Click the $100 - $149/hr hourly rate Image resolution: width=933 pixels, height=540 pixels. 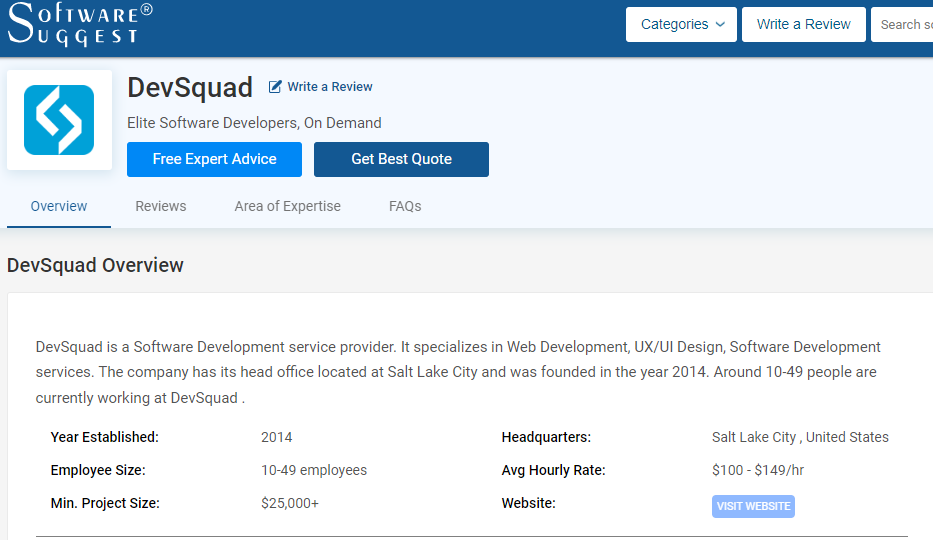[x=758, y=470]
